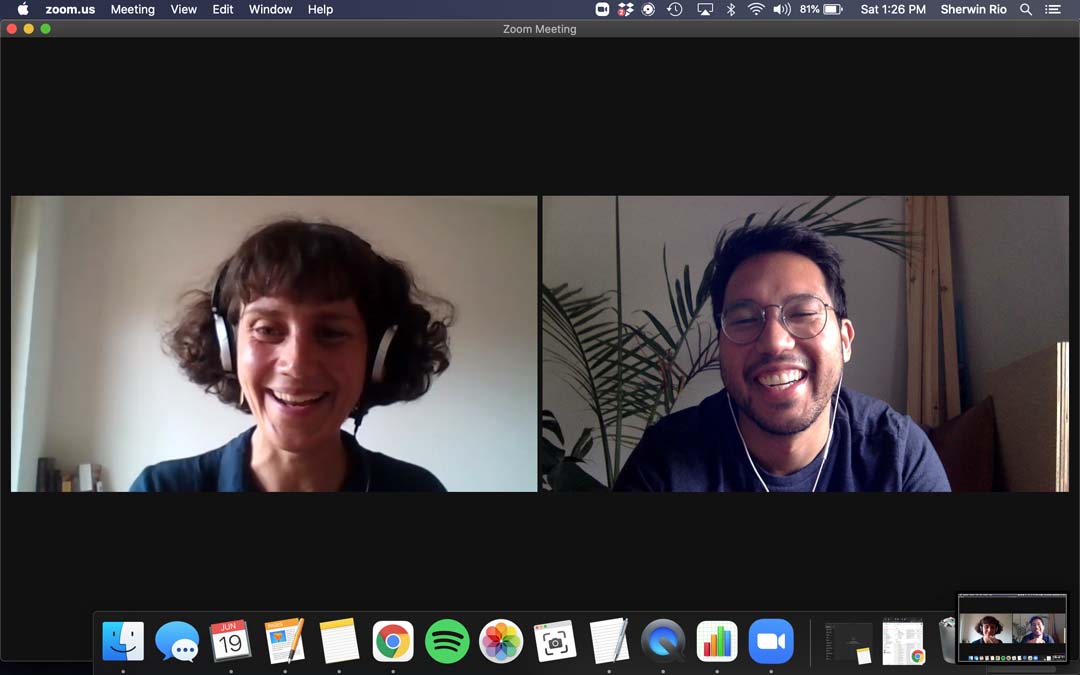Open the Pages app from the Dock
The height and width of the screenshot is (675, 1080).
tap(284, 641)
